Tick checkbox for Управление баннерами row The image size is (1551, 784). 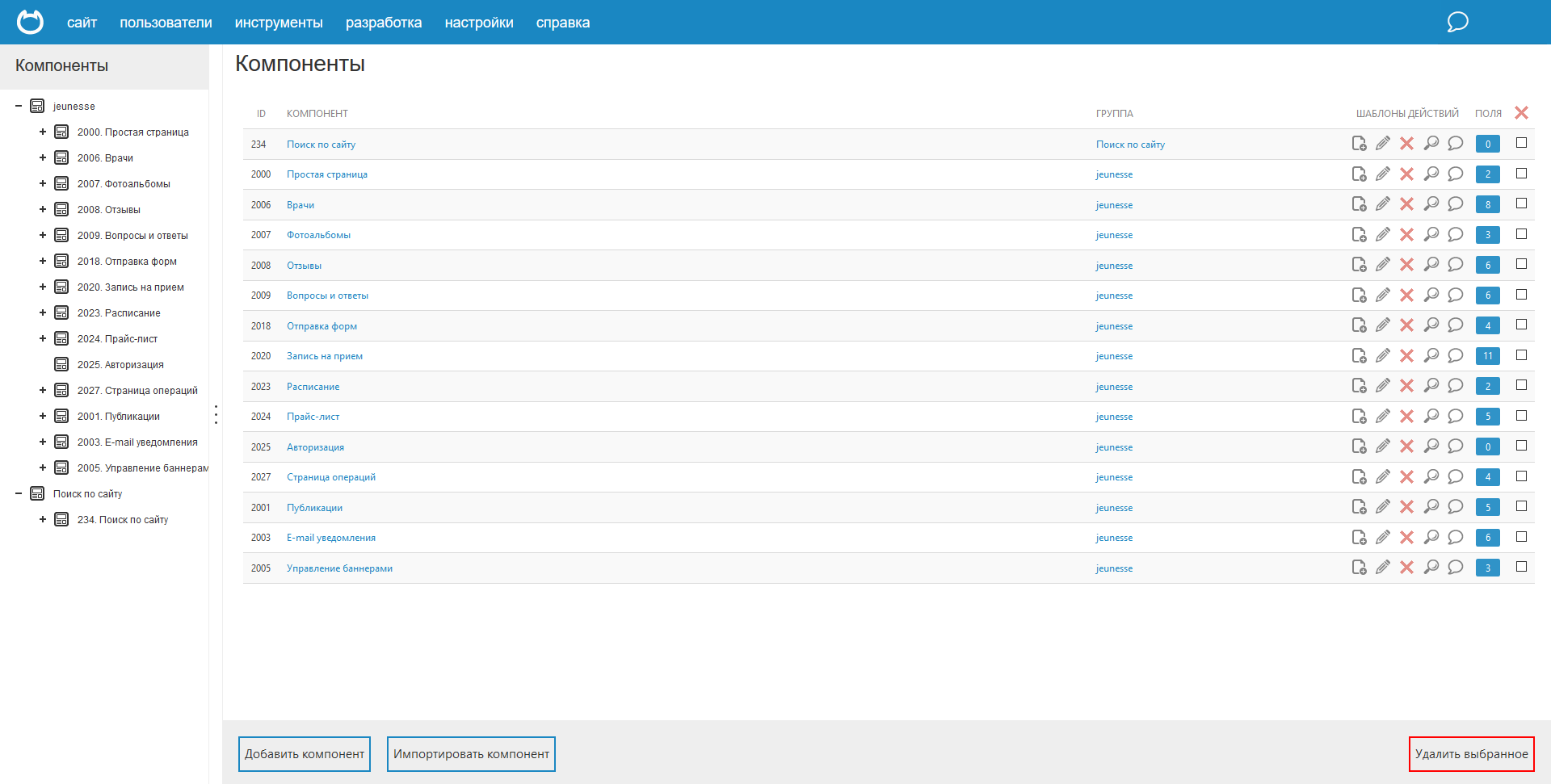point(1521,567)
